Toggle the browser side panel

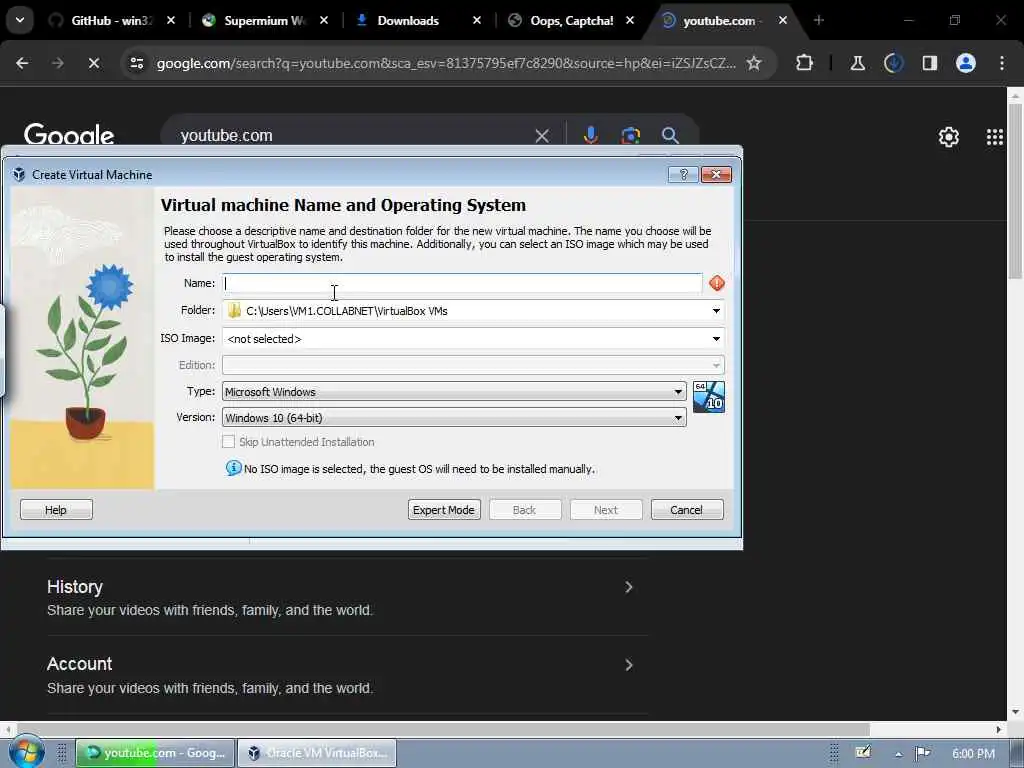click(x=929, y=63)
